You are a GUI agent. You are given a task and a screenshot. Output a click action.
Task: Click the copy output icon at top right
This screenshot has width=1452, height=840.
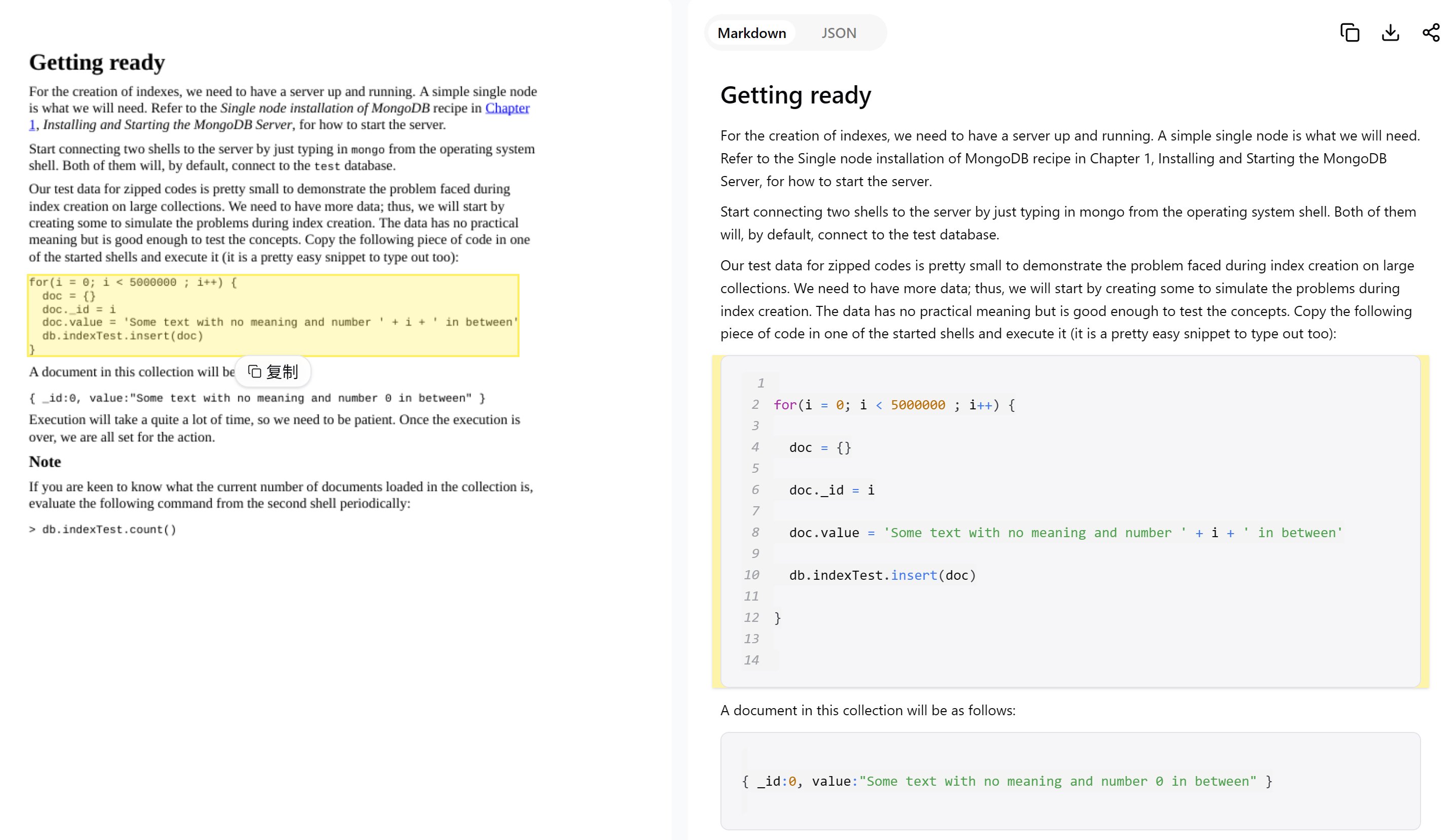(x=1350, y=33)
